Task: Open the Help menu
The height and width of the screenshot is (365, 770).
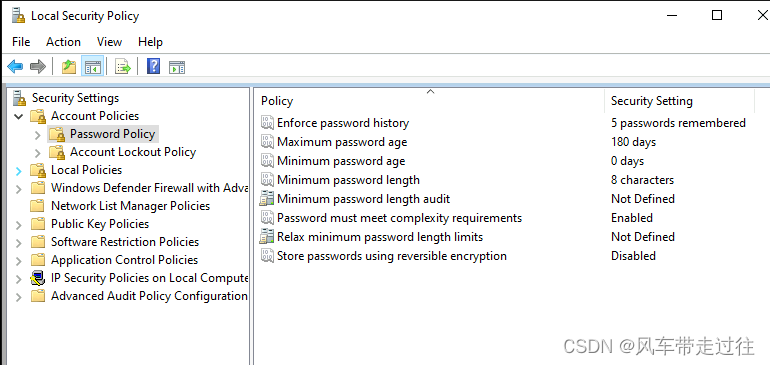Action: click(150, 42)
